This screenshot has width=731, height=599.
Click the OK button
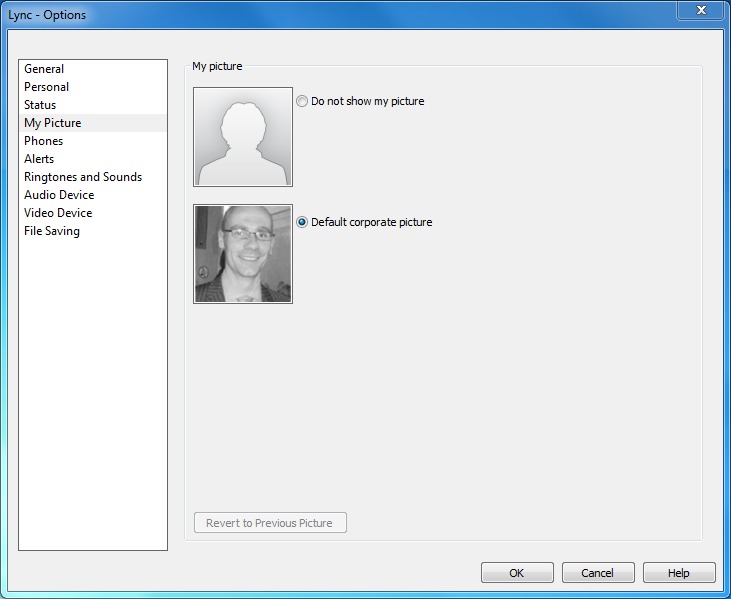pos(517,572)
